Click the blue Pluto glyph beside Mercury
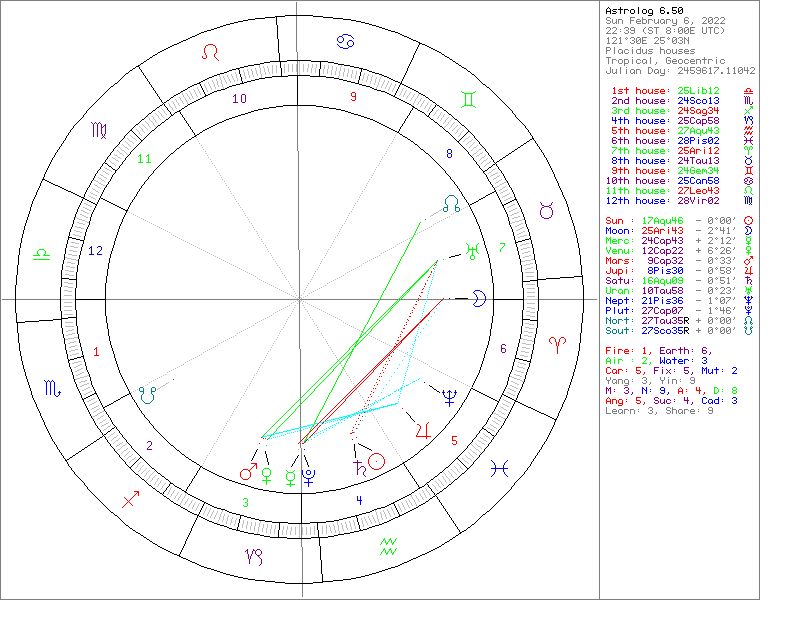The image size is (812, 626). (x=309, y=478)
